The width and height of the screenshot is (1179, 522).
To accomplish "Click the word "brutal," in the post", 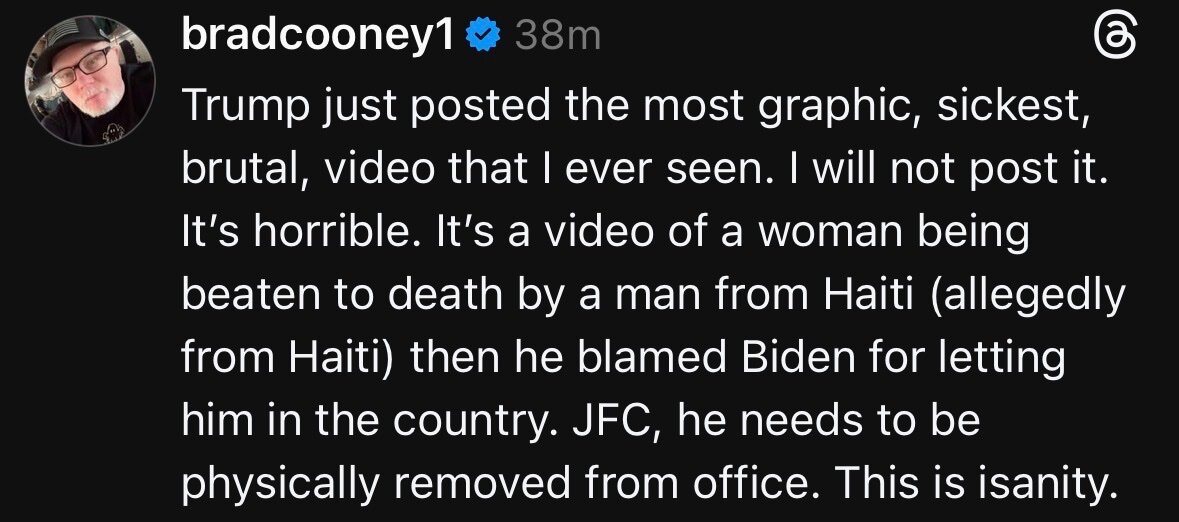I will [236, 169].
